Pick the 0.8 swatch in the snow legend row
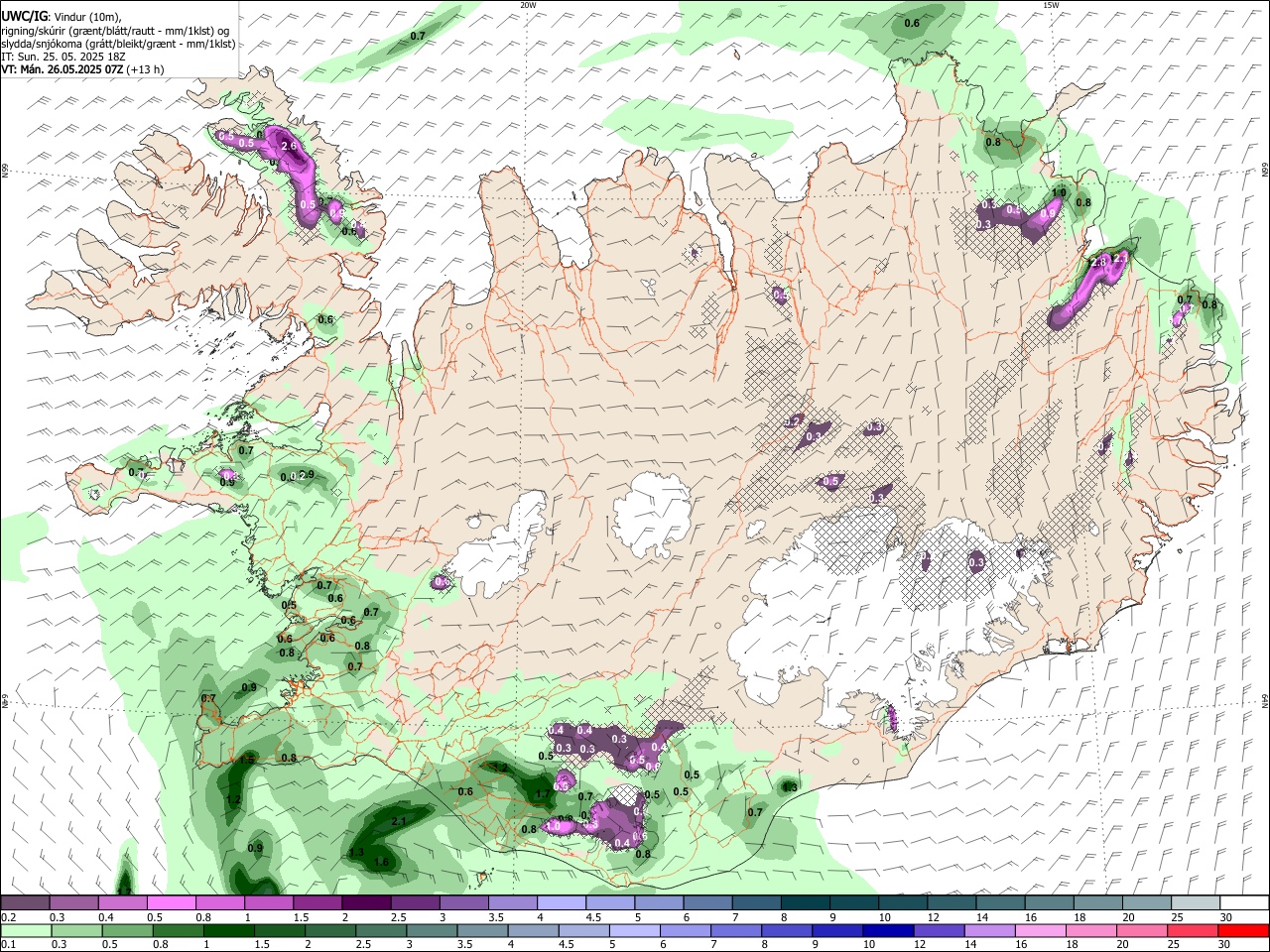 [219, 902]
